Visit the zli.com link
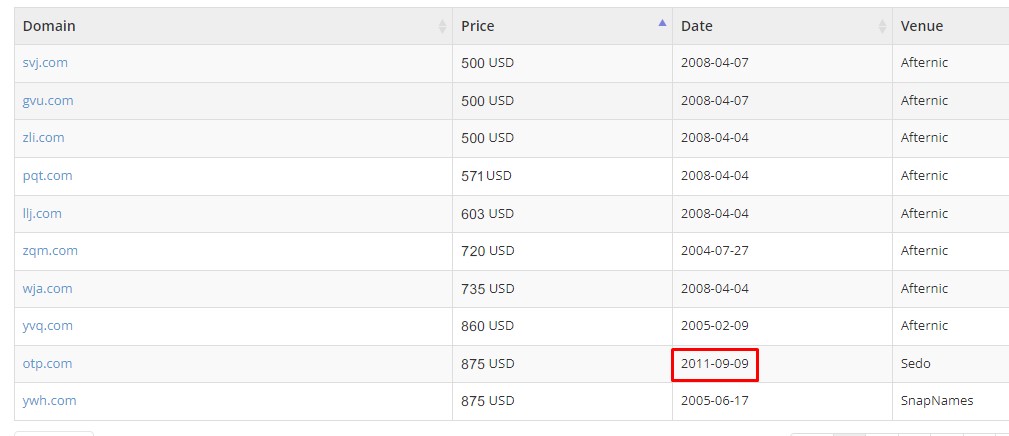This screenshot has height=436, width=1009. (43, 138)
